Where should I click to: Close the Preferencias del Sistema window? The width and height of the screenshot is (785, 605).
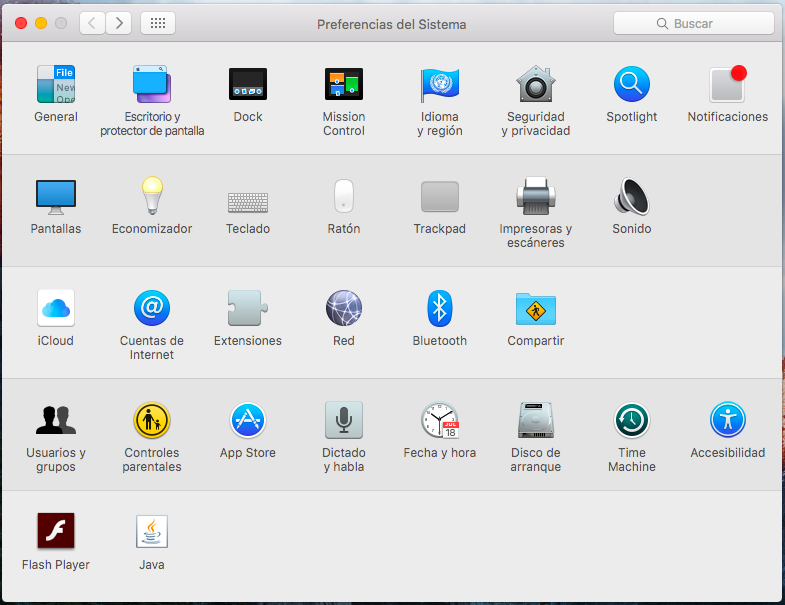click(21, 23)
